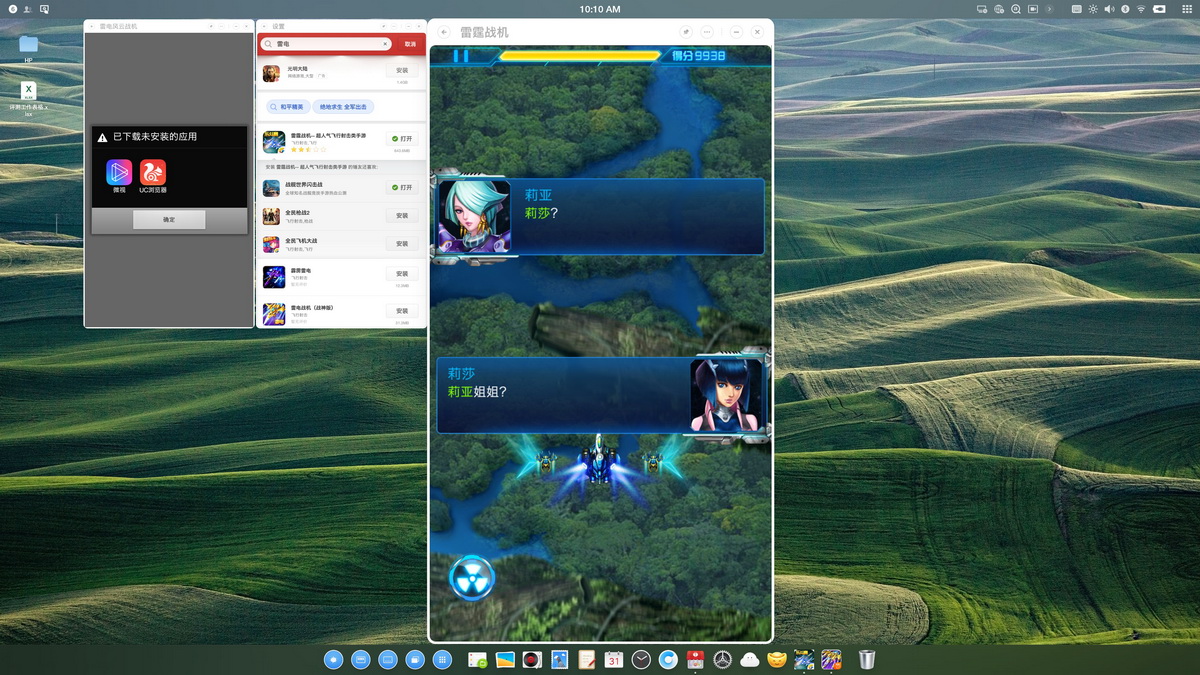Open the system settings gear in dock
The width and height of the screenshot is (1200, 675).
722,660
